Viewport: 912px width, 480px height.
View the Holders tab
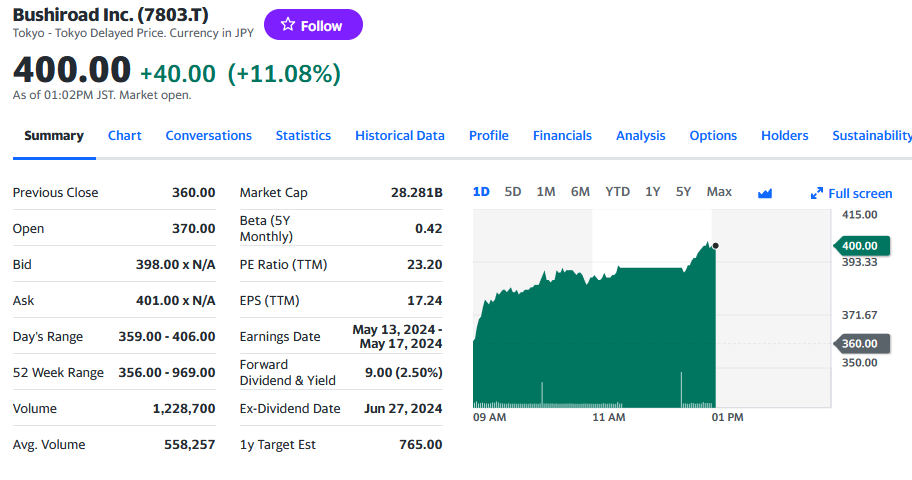click(x=785, y=136)
